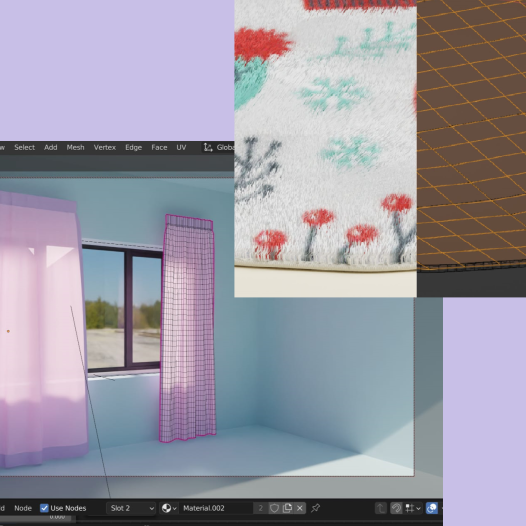Unlink Material.002 with the X icon
Screen dimensions: 526x526
[x=300, y=508]
